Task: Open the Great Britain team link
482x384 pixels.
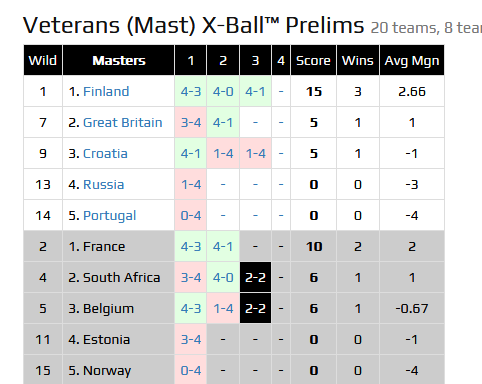Action: coord(122,123)
